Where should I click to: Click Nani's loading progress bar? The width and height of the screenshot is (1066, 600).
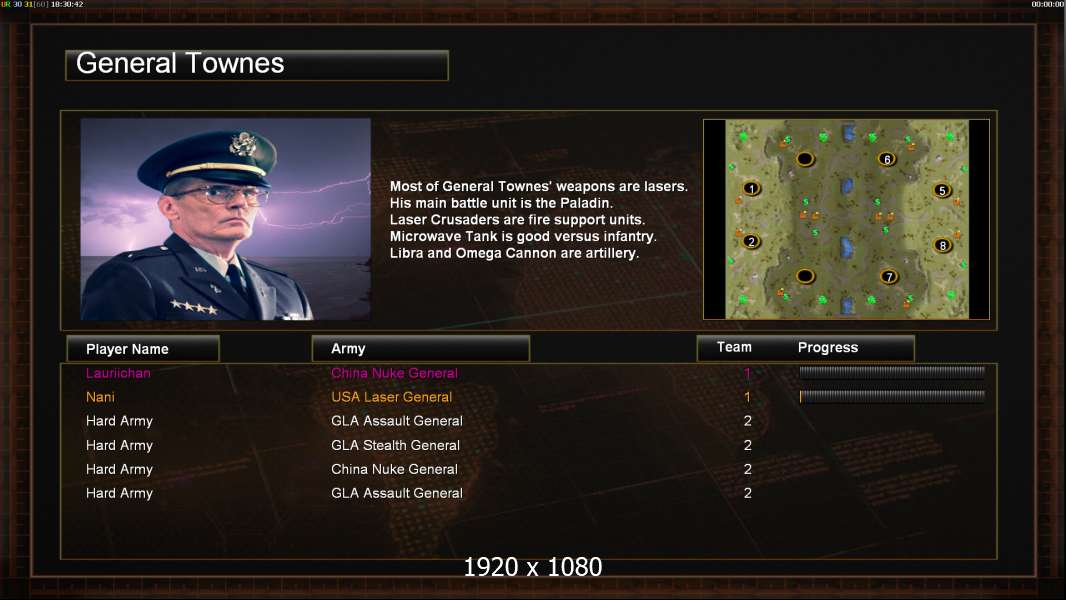point(892,396)
